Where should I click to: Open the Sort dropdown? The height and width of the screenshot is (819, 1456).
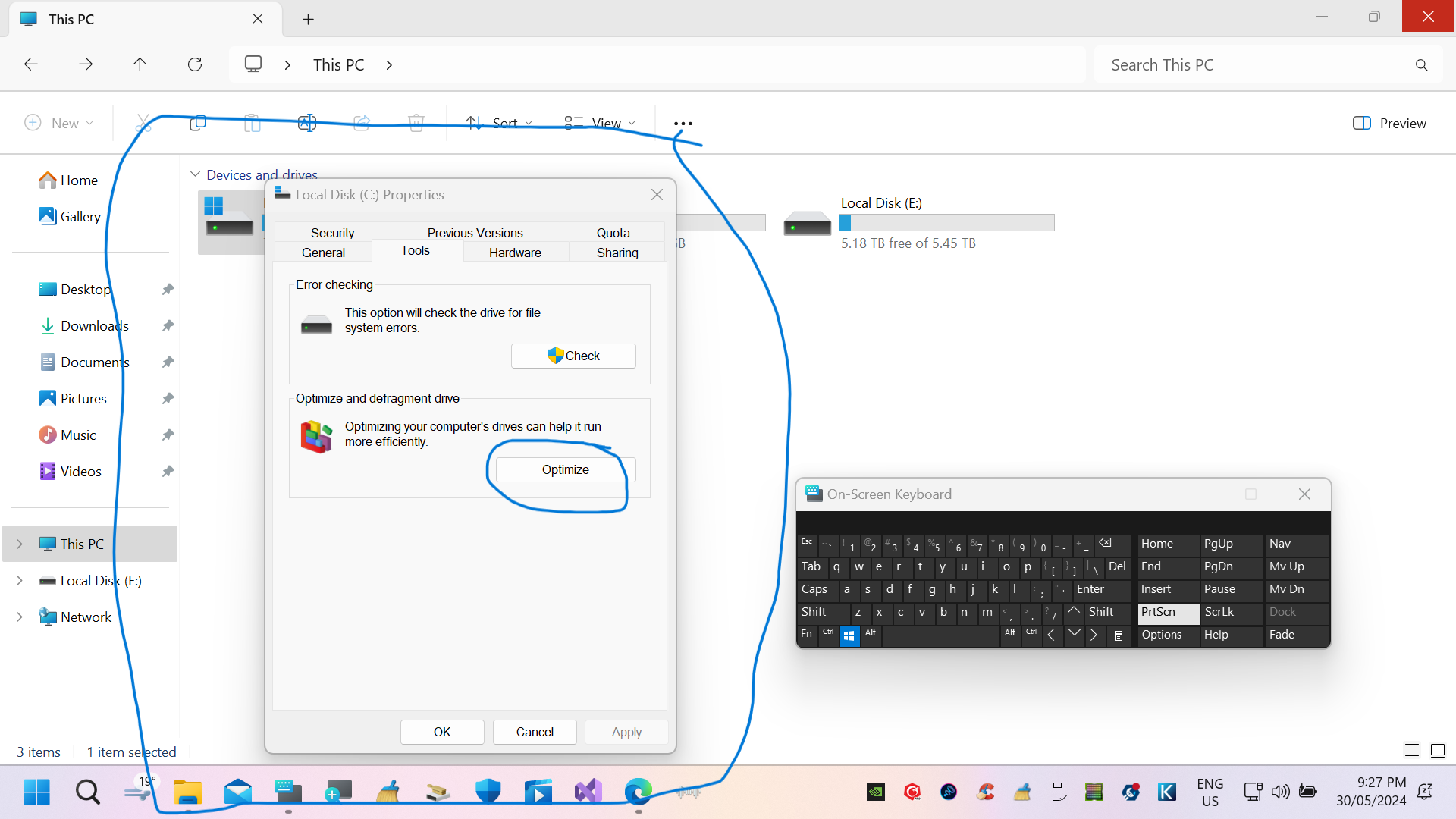[499, 123]
